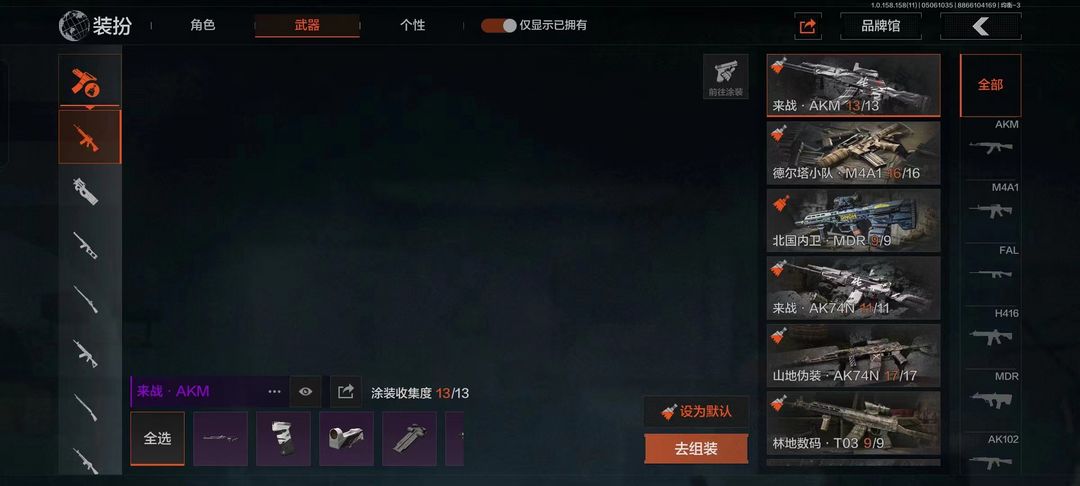Open the three-dots menu next to 来战·AKM

click(274, 392)
